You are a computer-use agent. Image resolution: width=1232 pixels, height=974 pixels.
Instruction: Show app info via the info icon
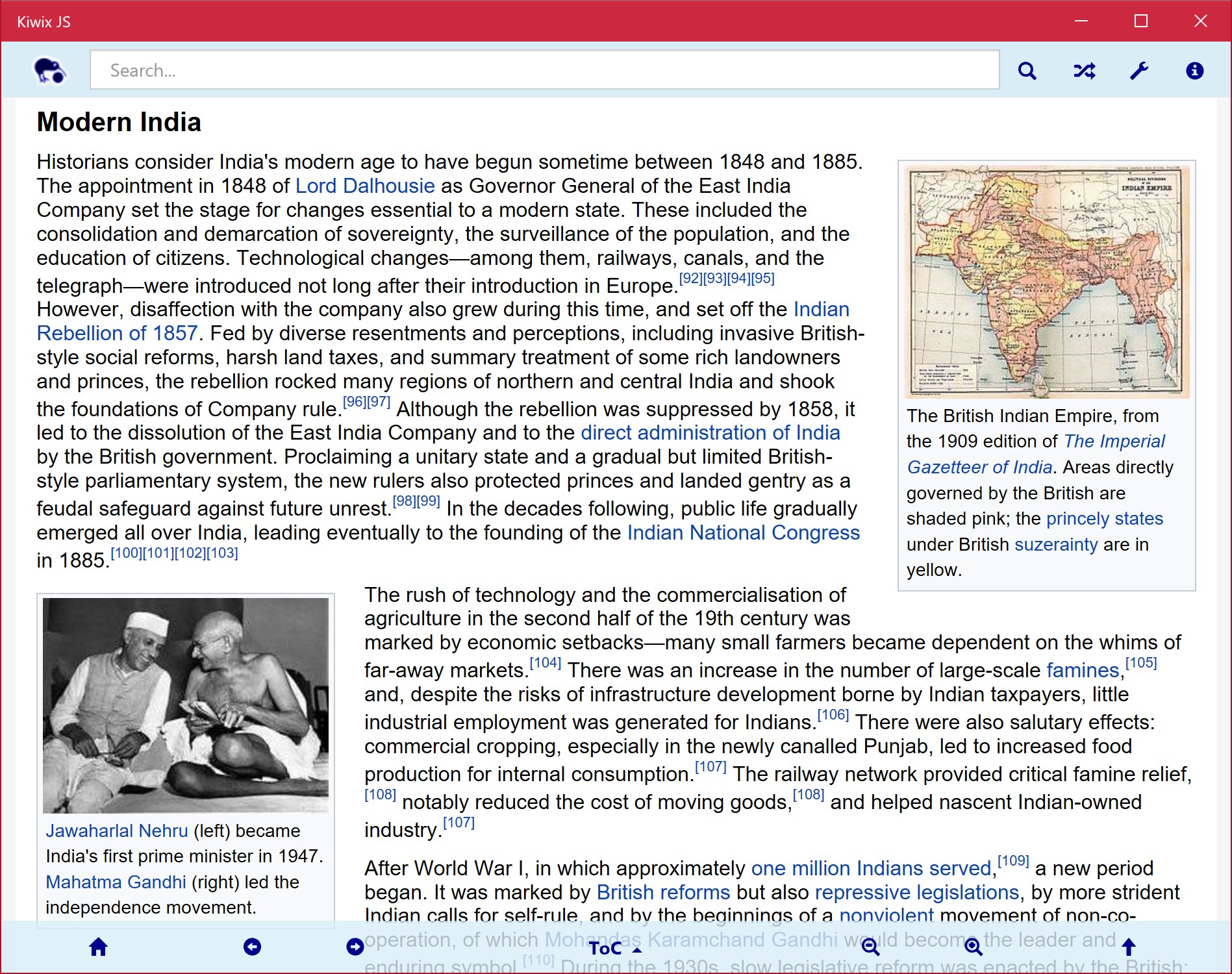[1195, 70]
